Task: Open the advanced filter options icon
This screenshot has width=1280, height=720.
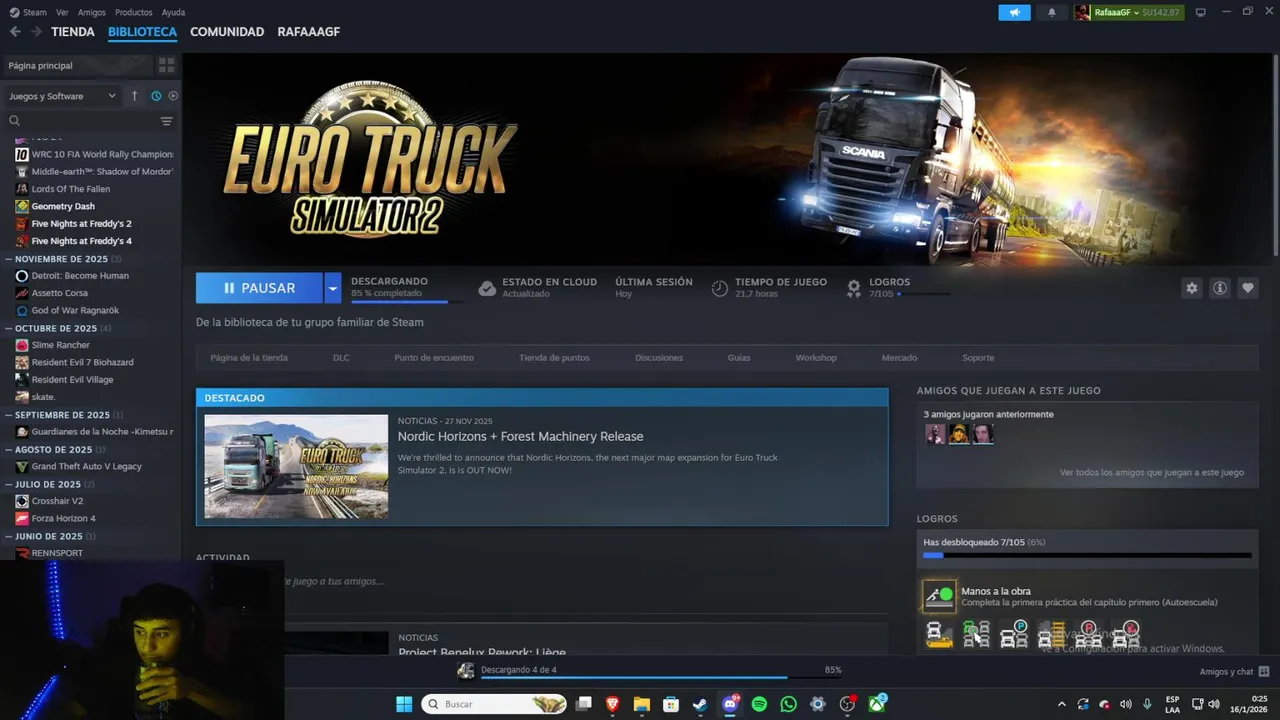Action: coord(166,121)
